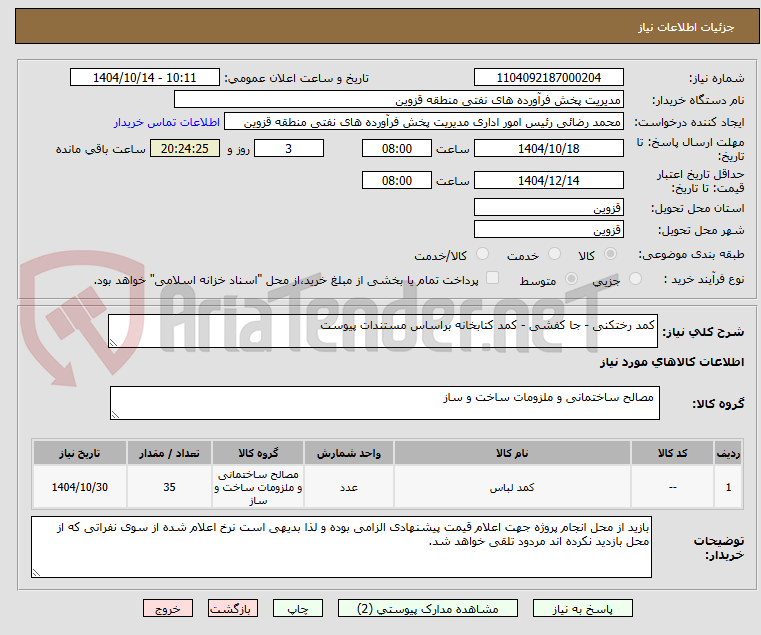Click the کمد لباس item name cell
This screenshot has width=761, height=635.
[512, 487]
